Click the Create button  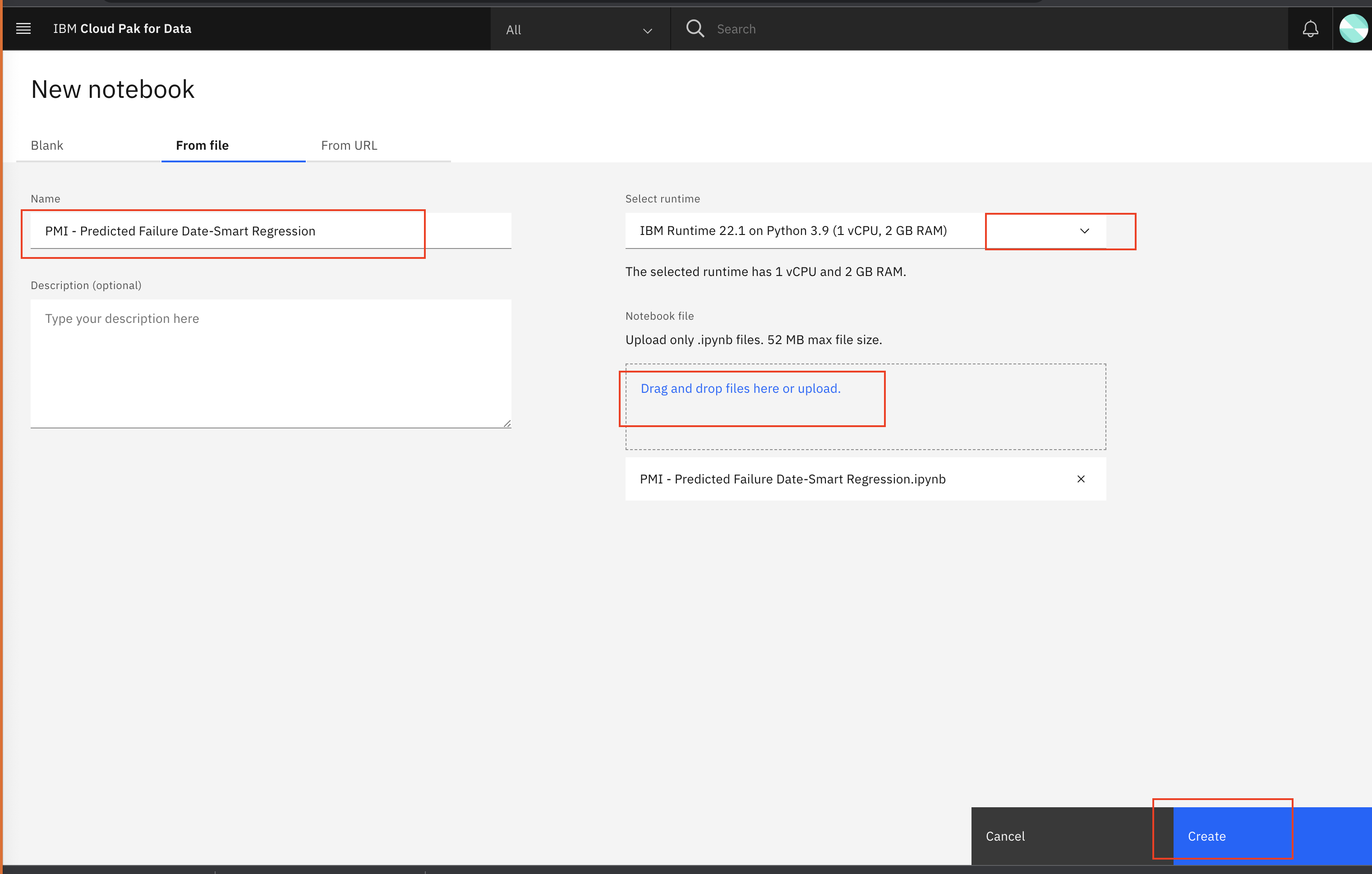coord(1272,836)
